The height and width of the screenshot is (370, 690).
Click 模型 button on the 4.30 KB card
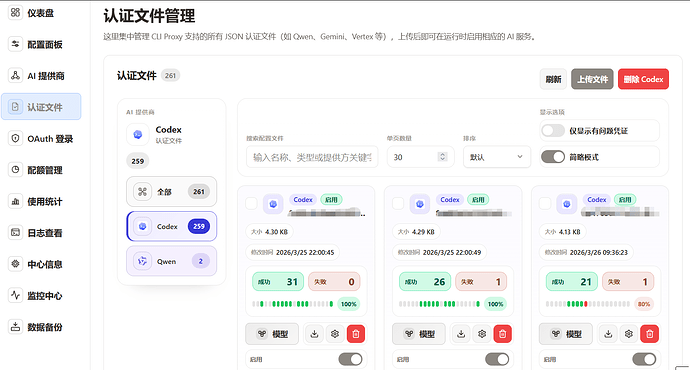(272, 334)
